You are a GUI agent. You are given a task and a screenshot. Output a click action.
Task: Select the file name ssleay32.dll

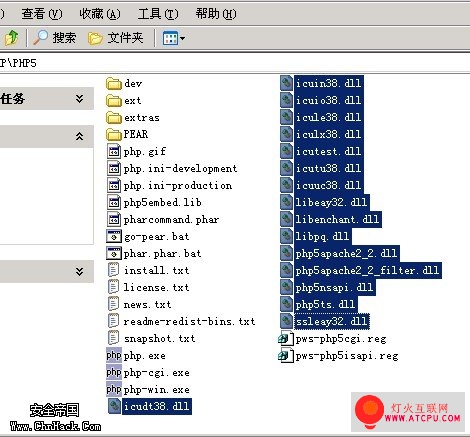331,321
